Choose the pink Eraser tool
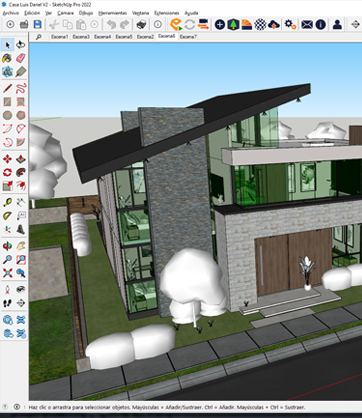 pos(21,58)
